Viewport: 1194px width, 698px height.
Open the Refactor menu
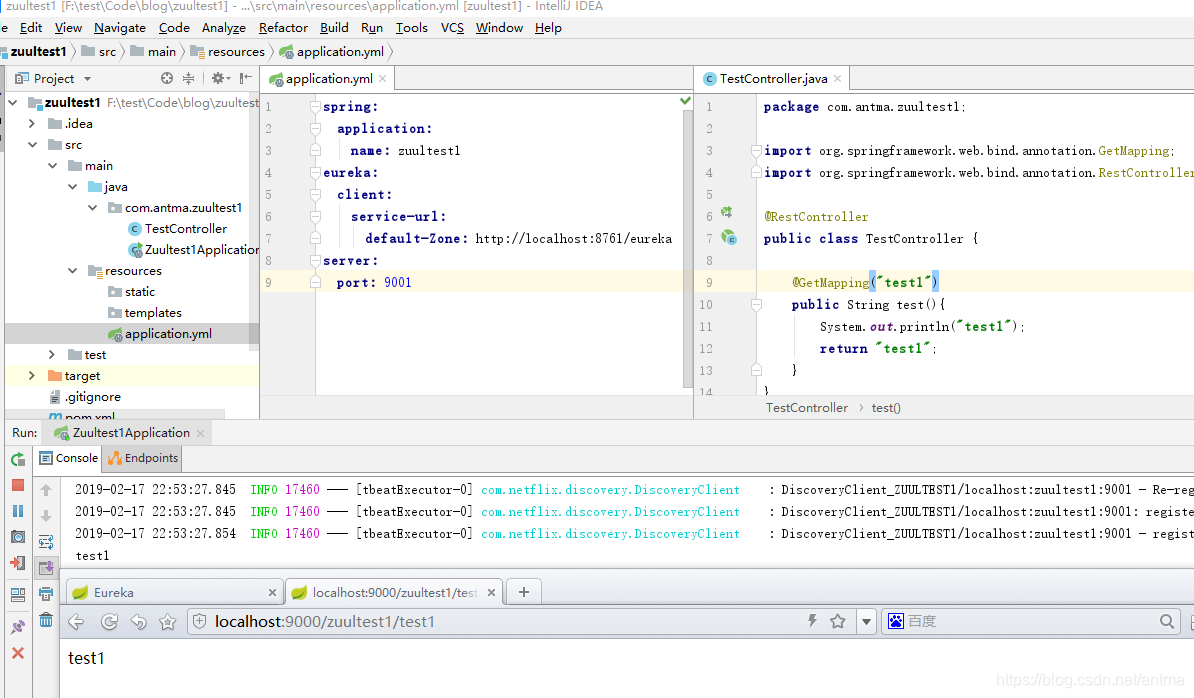pos(283,28)
